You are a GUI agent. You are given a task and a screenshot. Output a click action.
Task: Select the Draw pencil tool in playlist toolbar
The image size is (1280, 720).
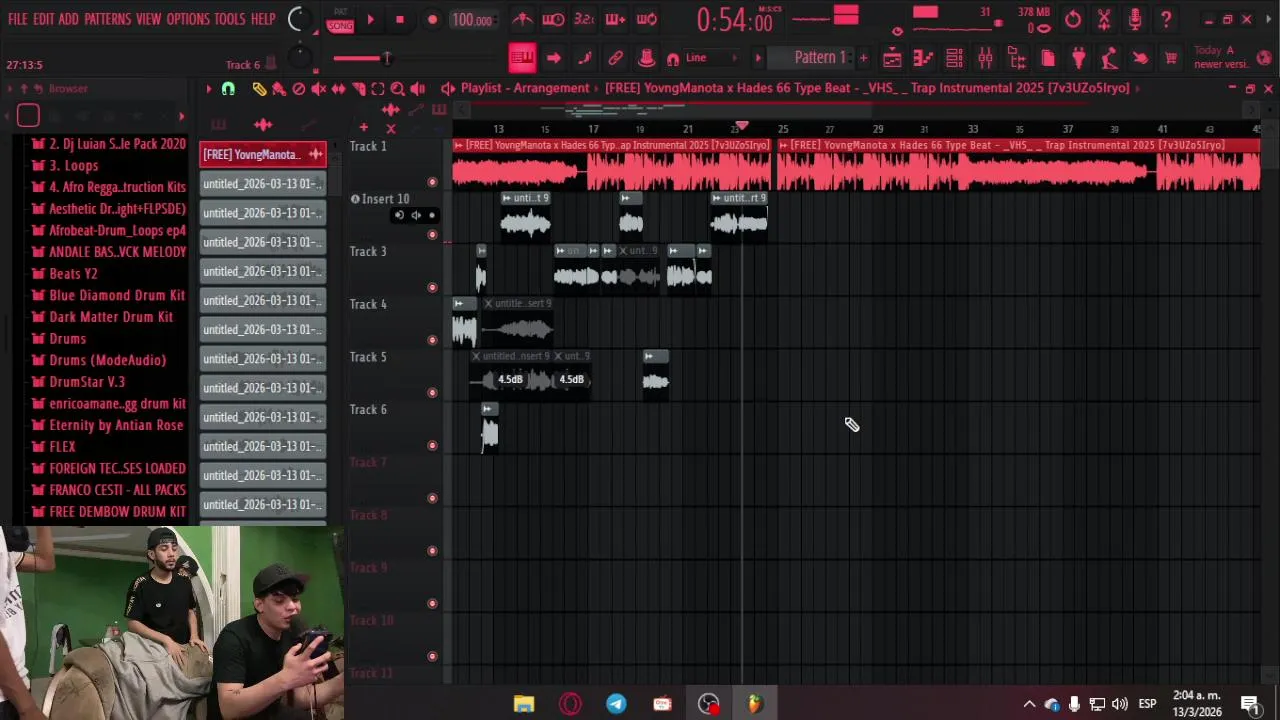(x=259, y=89)
